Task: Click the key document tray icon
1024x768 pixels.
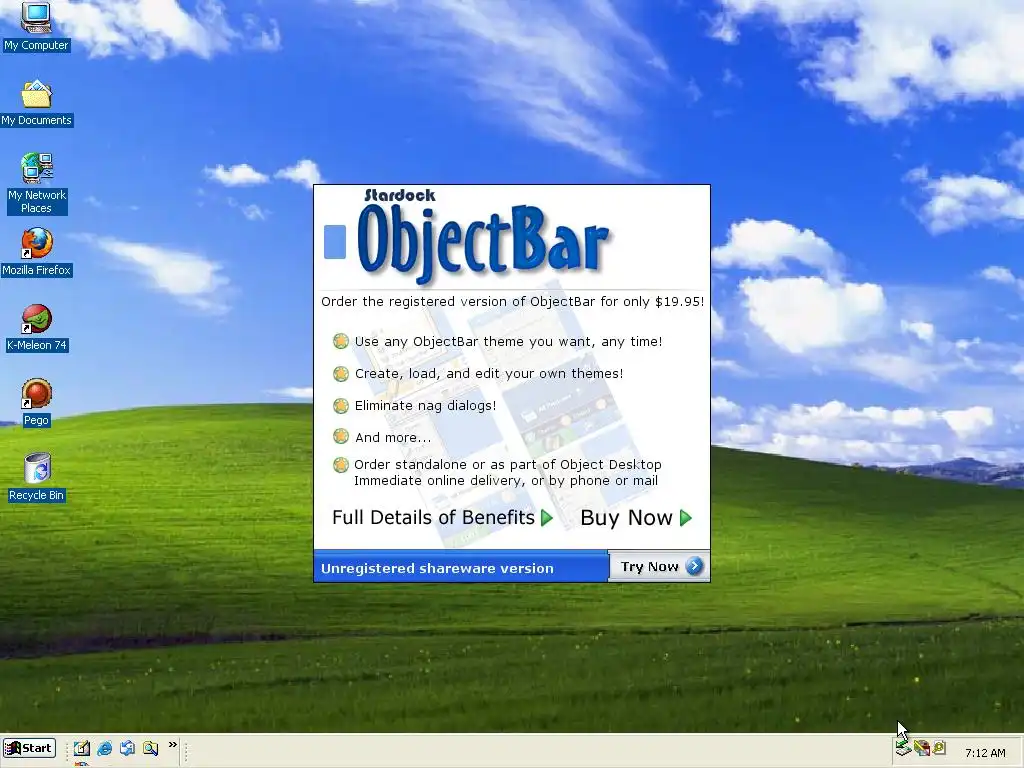Action: [x=939, y=748]
